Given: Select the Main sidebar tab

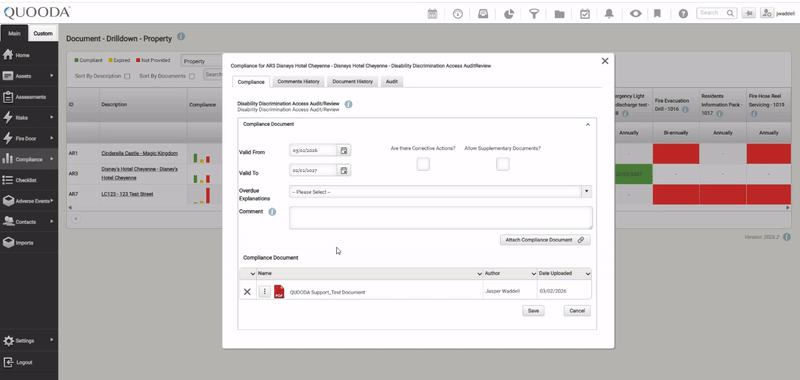Looking at the screenshot, I should [14, 33].
